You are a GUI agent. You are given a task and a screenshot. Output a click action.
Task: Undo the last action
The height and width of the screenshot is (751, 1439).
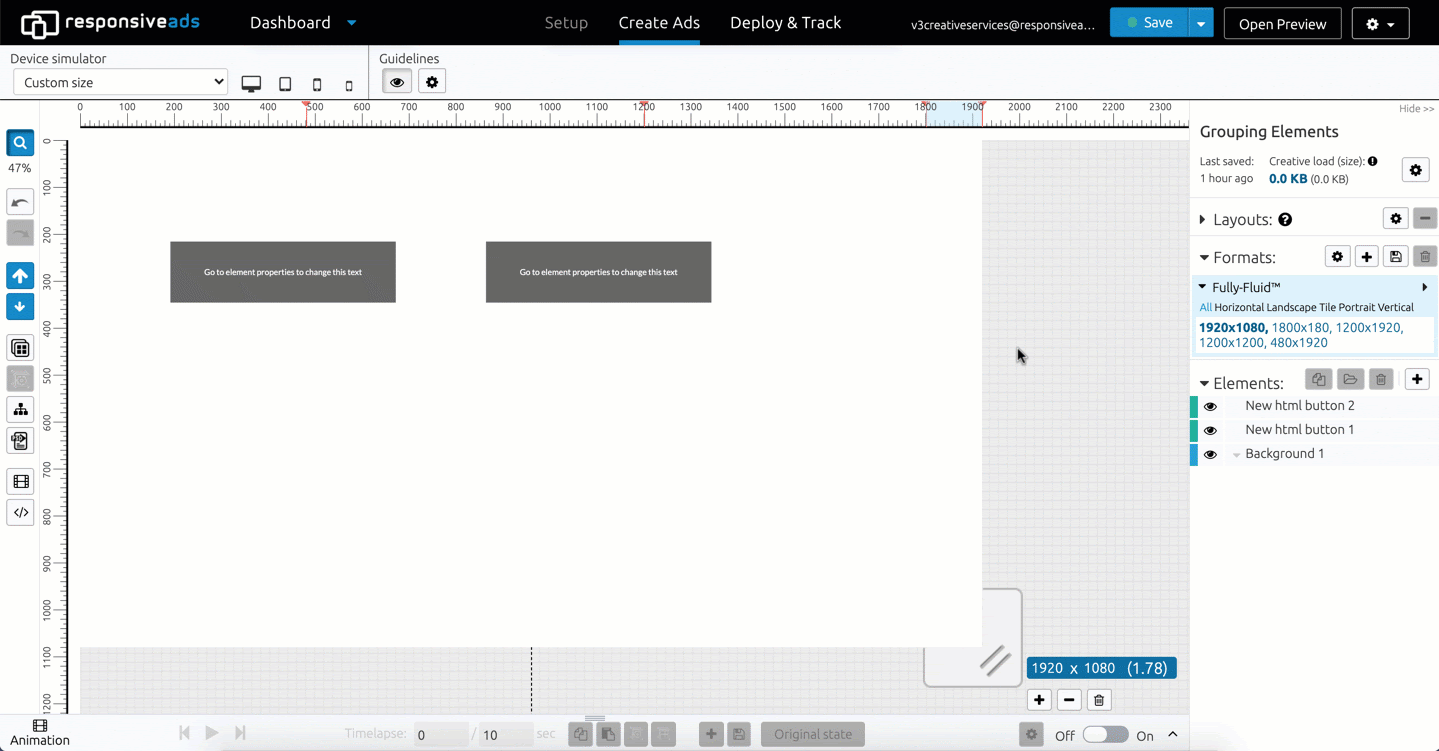20,202
